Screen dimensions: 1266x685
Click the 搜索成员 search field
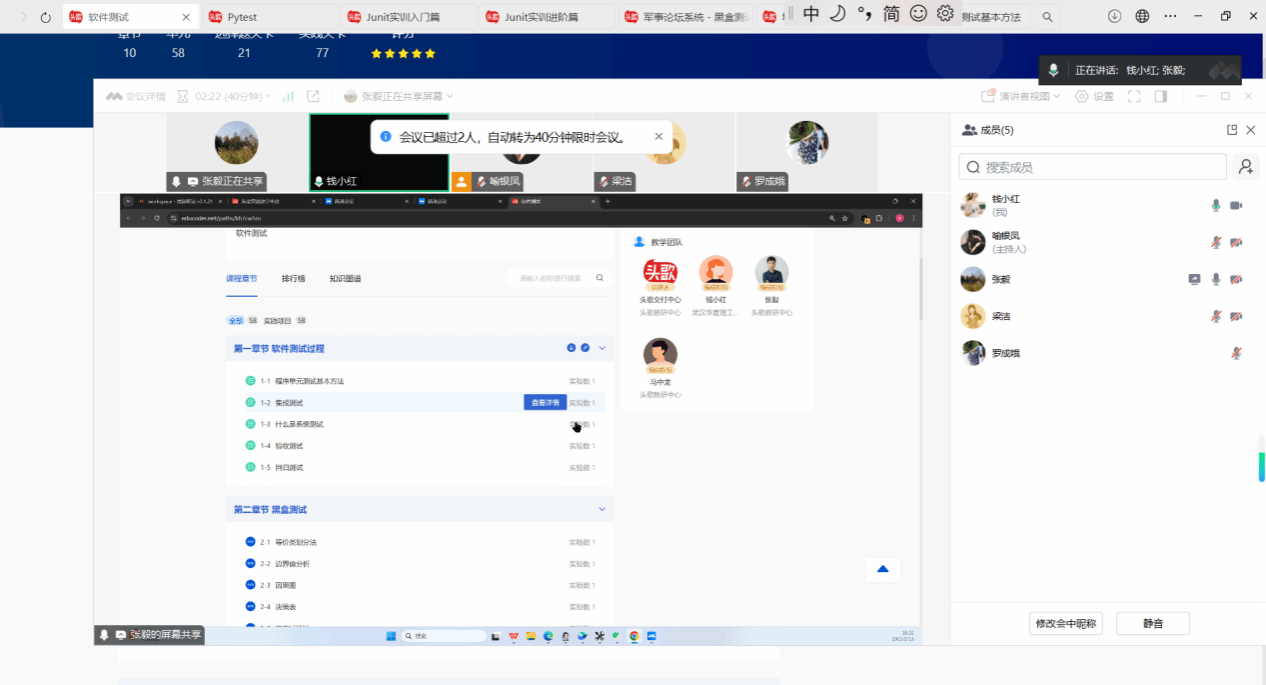click(x=1092, y=167)
